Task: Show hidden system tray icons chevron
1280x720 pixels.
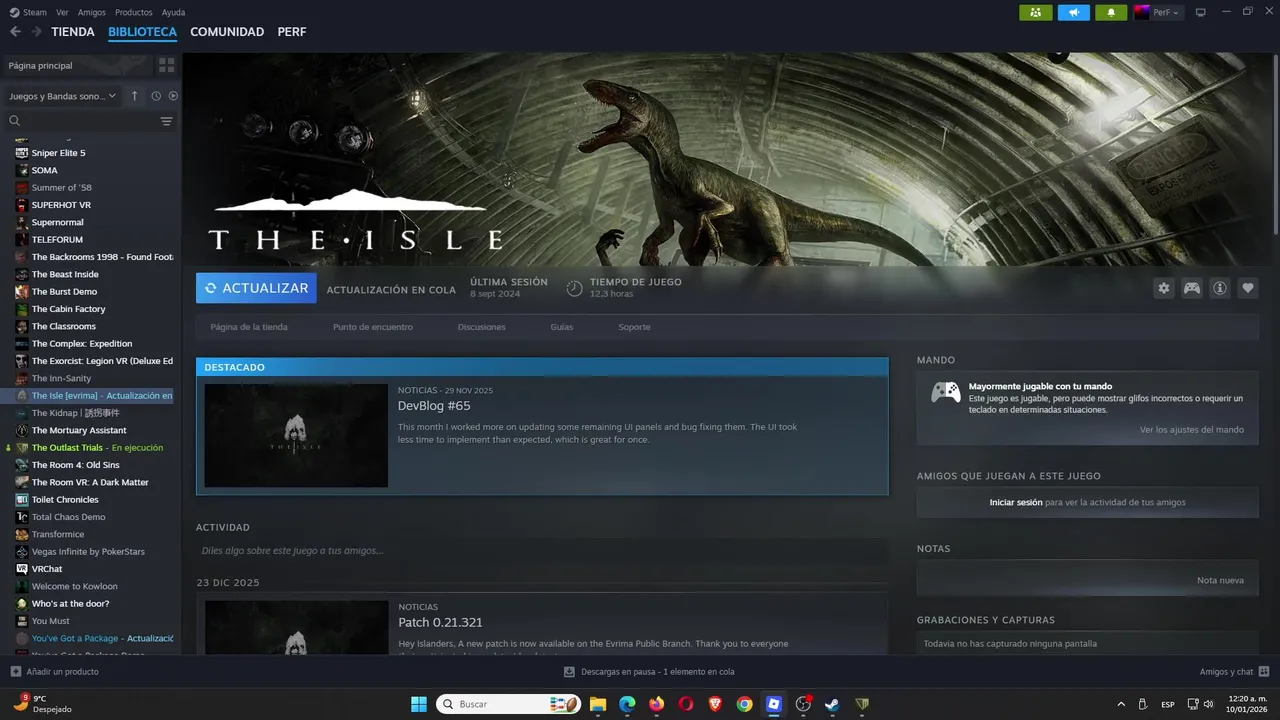Action: (x=1120, y=704)
